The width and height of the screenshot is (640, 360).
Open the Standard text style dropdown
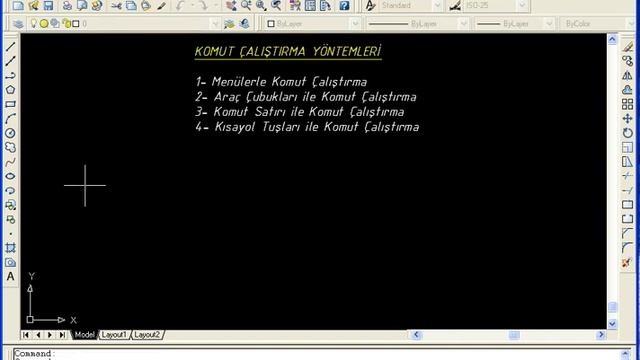click(x=437, y=5)
